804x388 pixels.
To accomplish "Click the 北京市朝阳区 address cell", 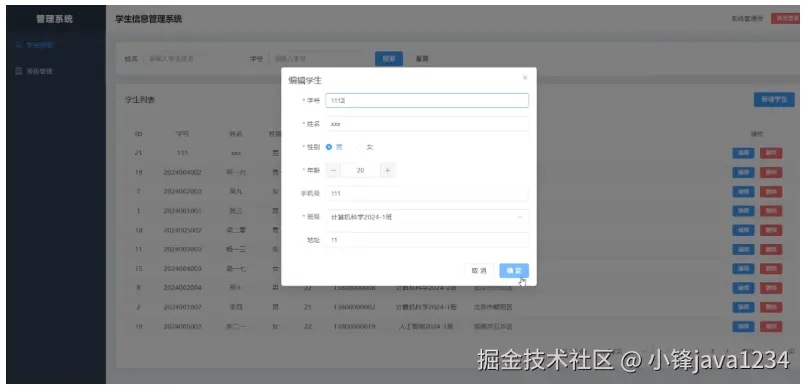I will pyautogui.click(x=493, y=307).
